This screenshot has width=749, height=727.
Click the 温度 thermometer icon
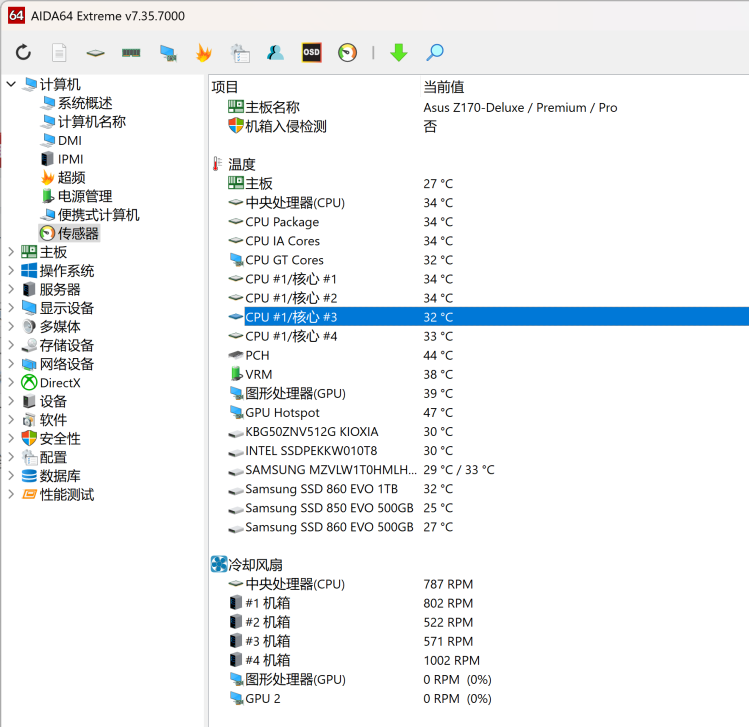(217, 164)
